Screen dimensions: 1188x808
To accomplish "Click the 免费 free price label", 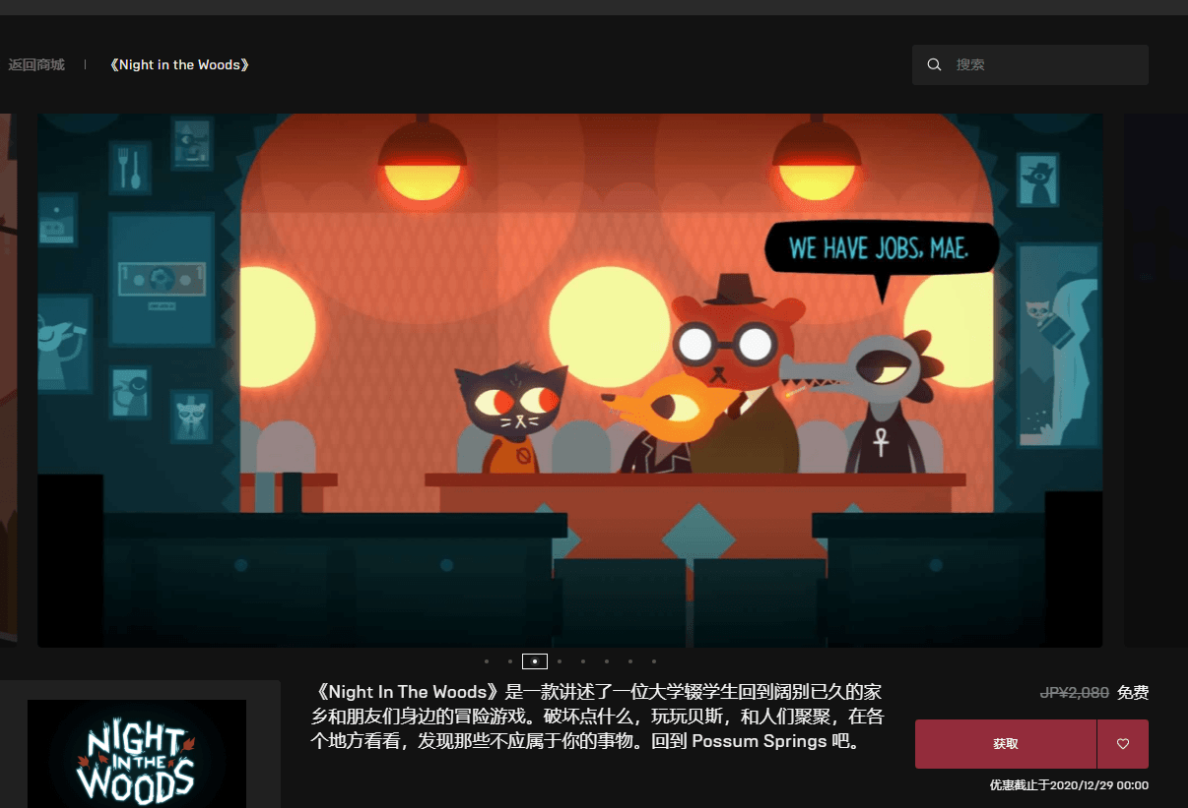I will point(1133,692).
